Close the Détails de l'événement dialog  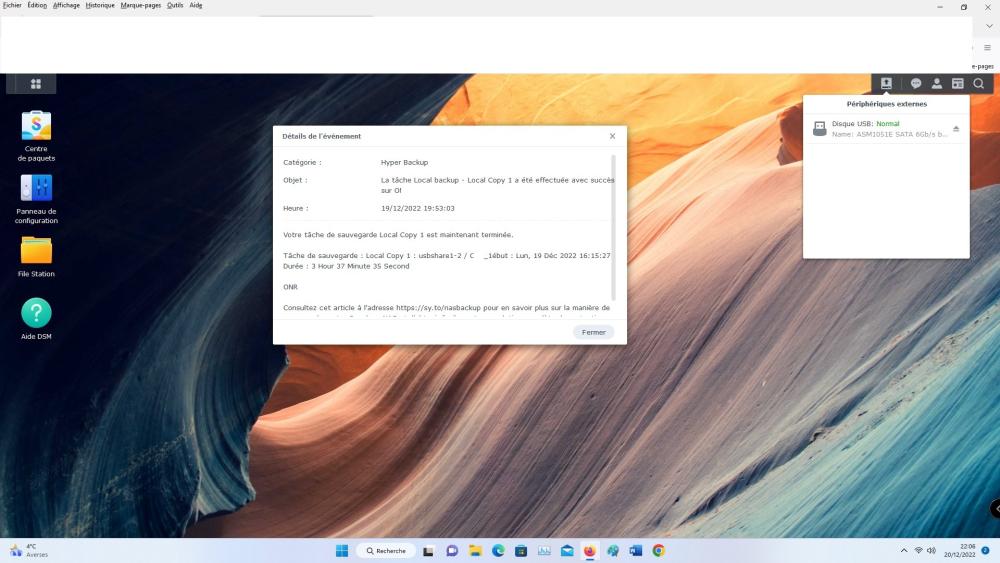click(613, 136)
